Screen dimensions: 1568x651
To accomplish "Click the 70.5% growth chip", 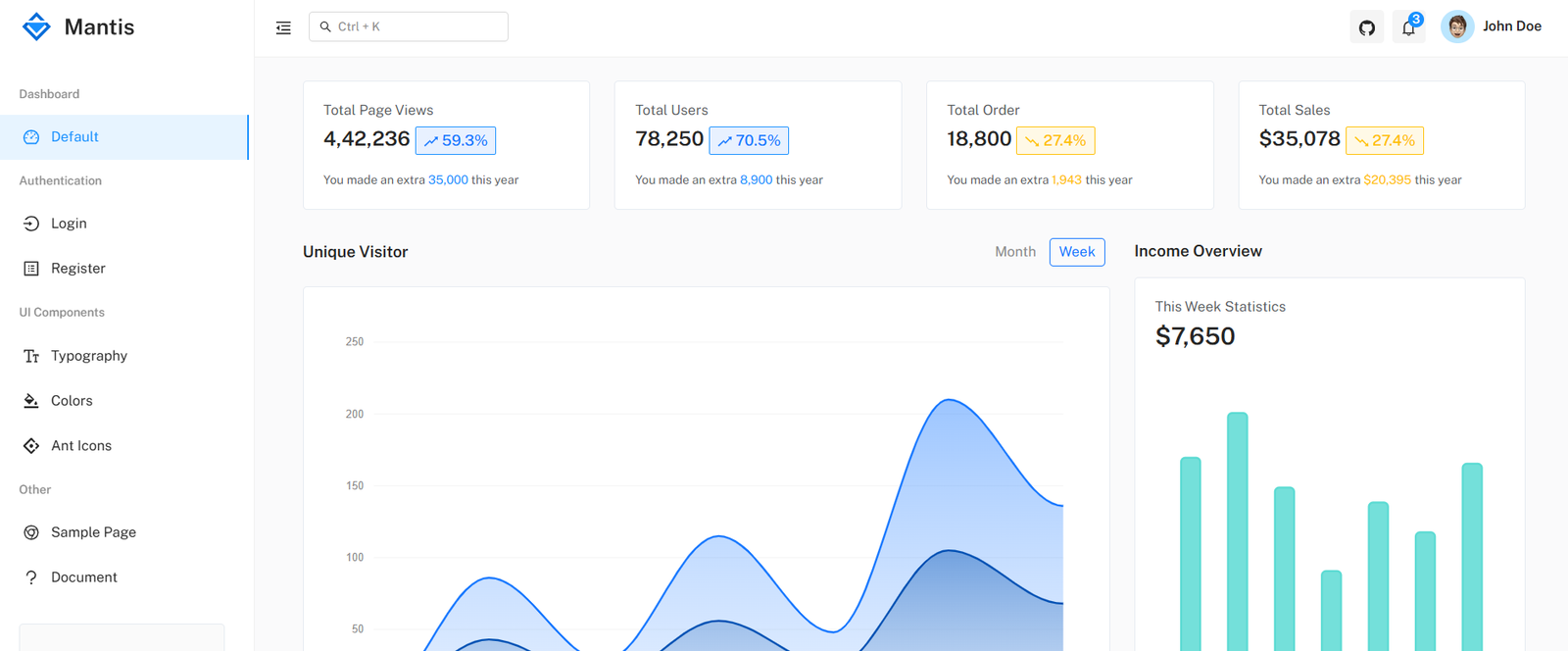I will [749, 140].
